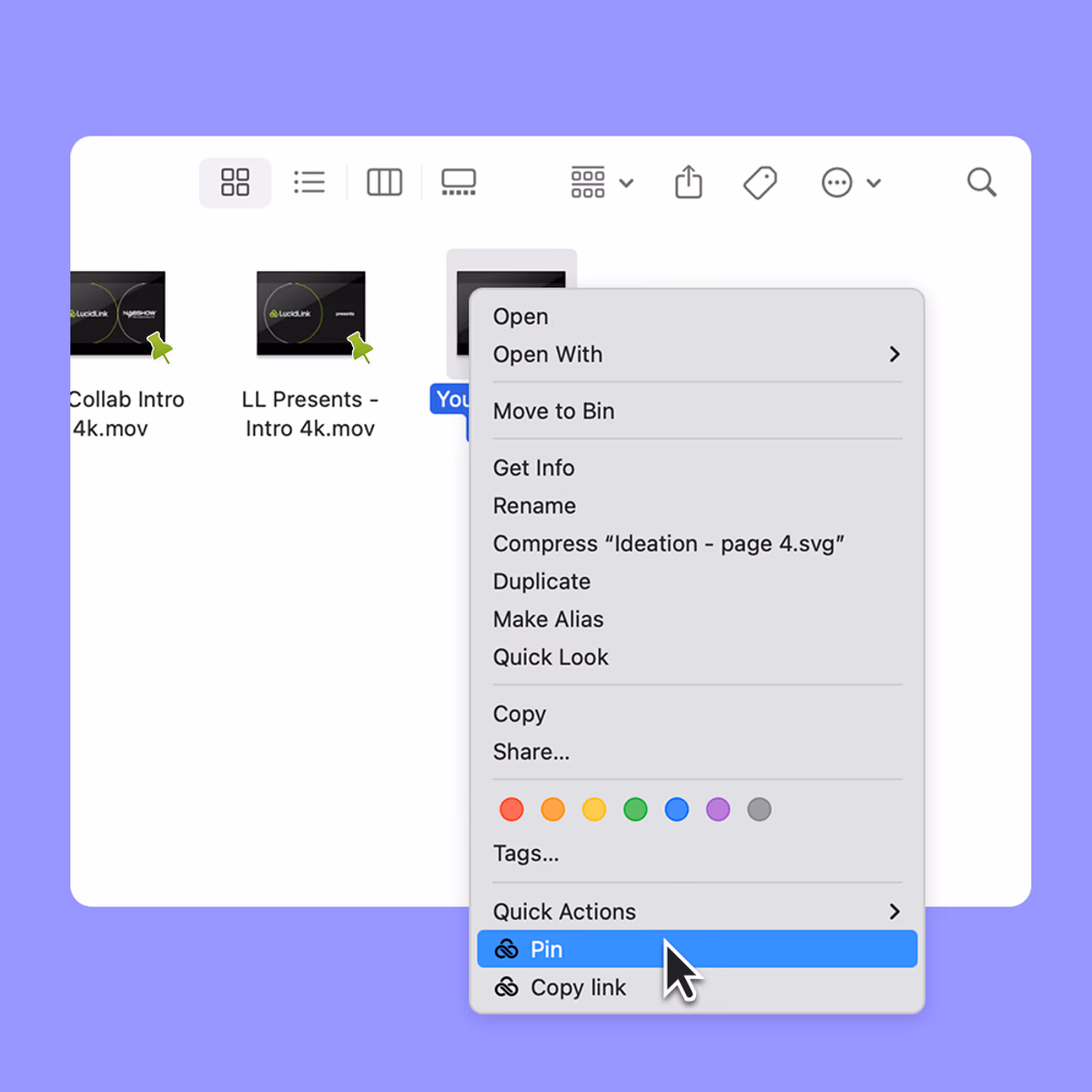Image resolution: width=1092 pixels, height=1092 pixels.
Task: Select Copy link in context menu
Action: [578, 987]
